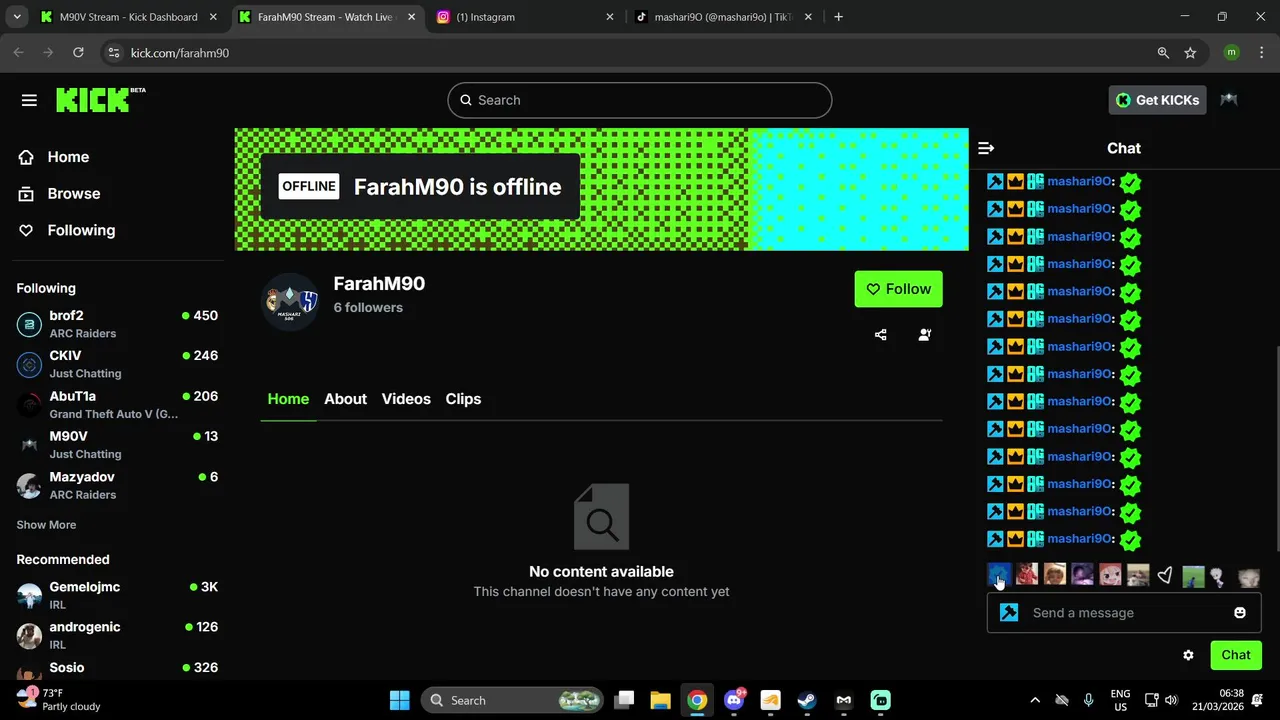This screenshot has height=720, width=1280.
Task: Switch to M90V Stream Kick Dashboard tab
Action: pos(127,17)
